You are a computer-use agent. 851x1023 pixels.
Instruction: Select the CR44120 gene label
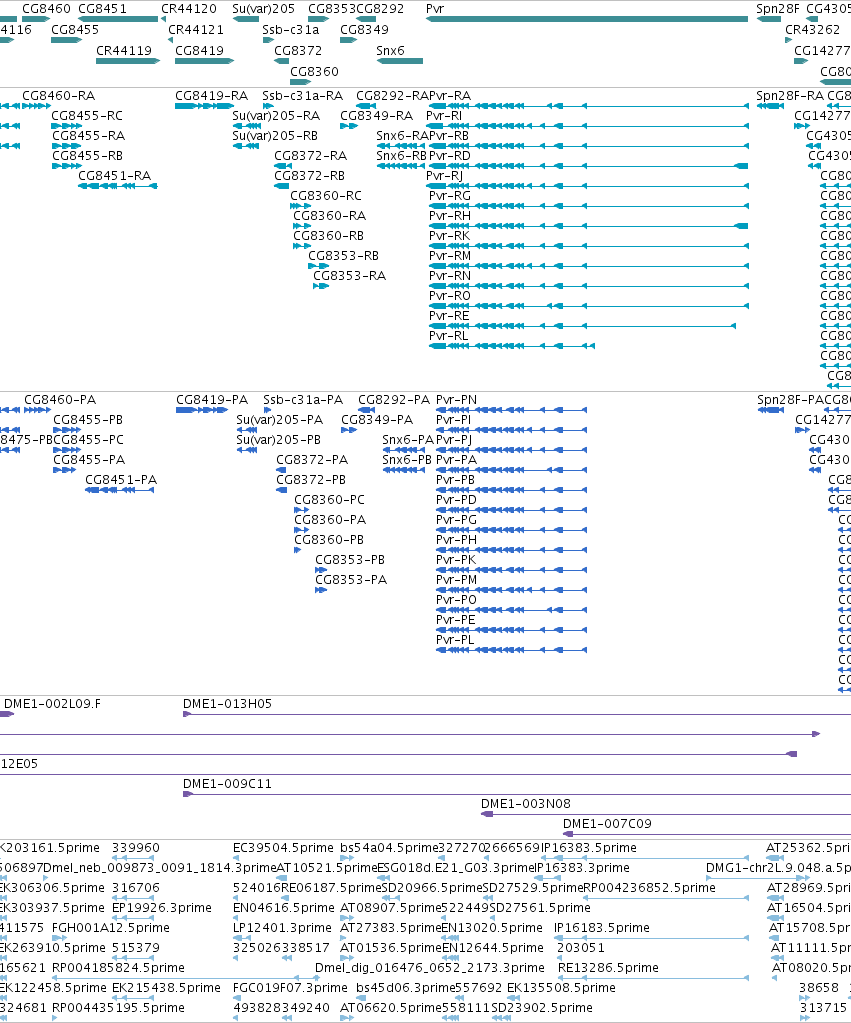(x=189, y=9)
